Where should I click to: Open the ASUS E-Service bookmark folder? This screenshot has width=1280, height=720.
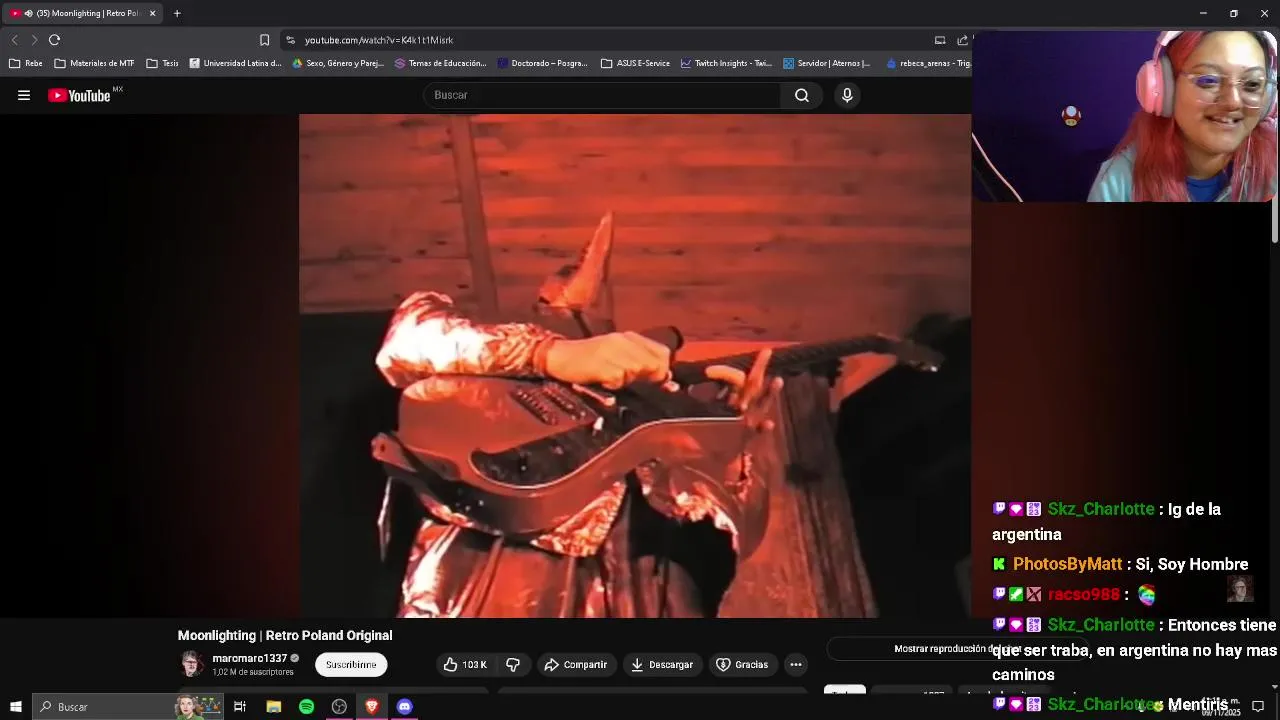tap(636, 63)
